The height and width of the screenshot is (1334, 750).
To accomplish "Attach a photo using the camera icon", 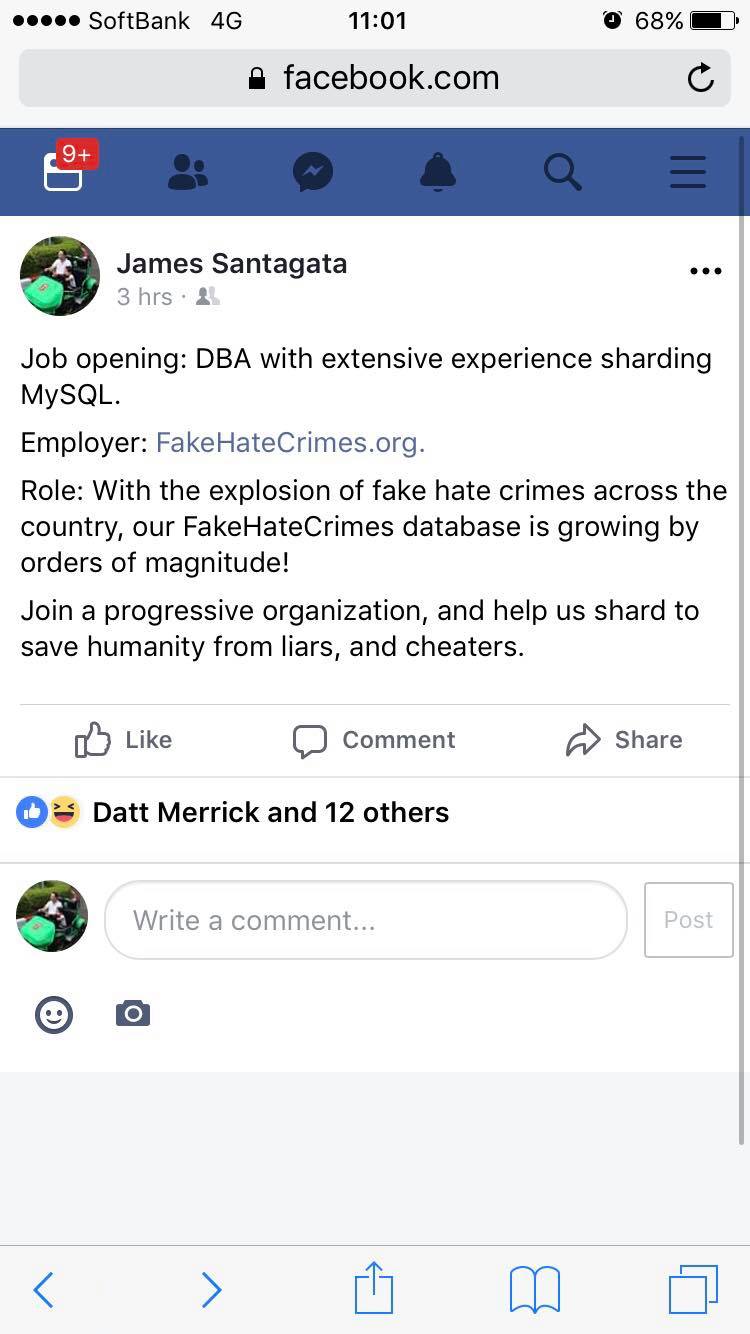I will pos(133,1015).
